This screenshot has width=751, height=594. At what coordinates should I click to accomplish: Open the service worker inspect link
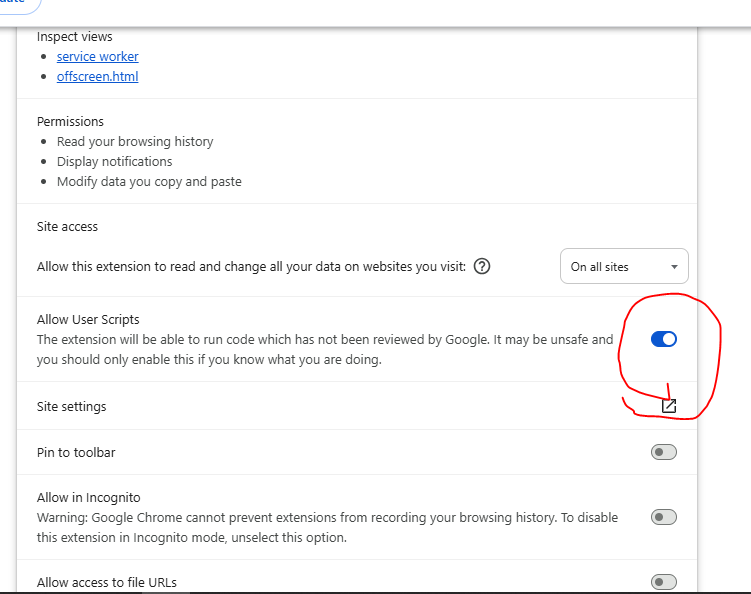point(97,57)
